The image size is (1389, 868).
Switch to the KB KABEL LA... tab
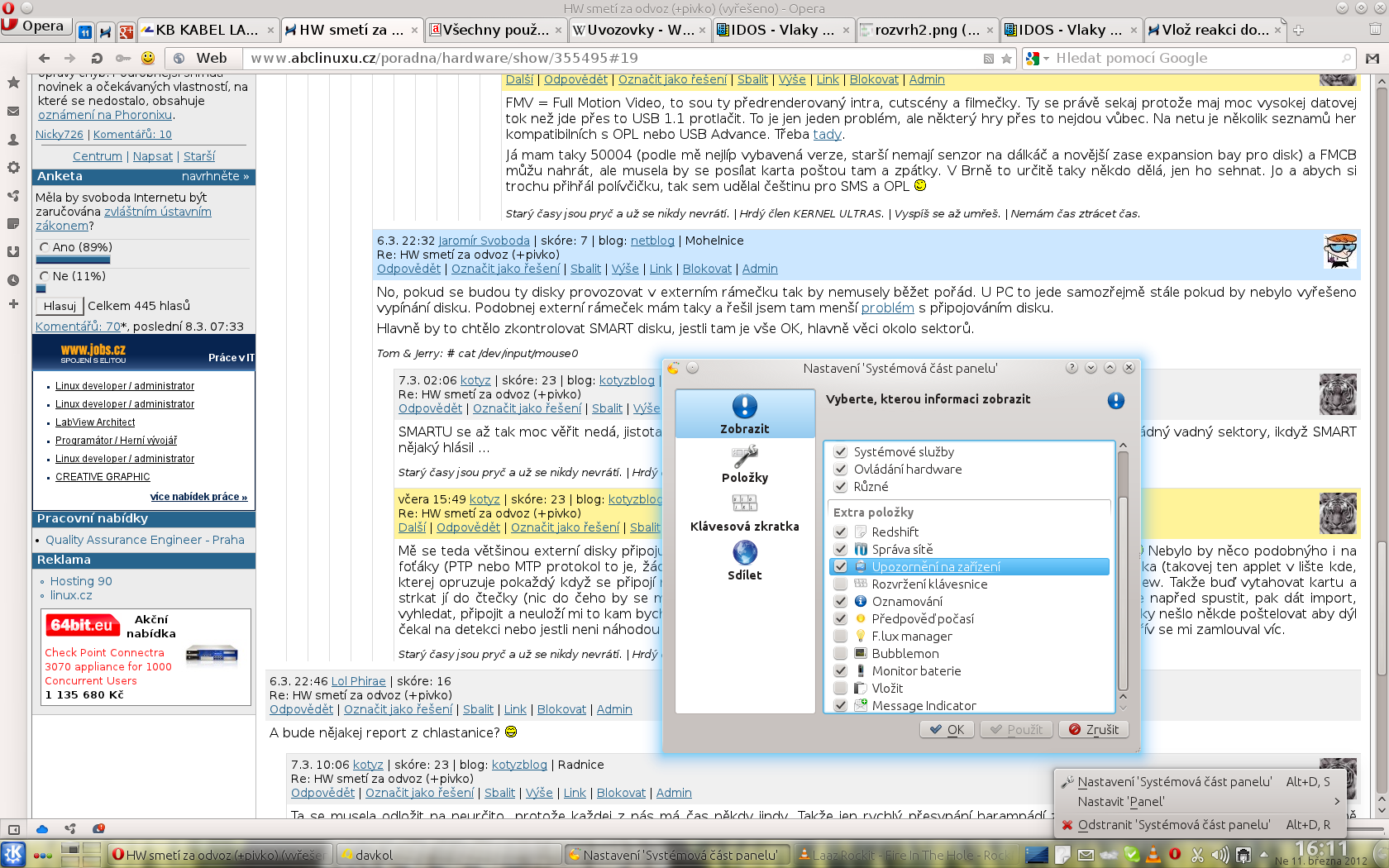click(x=207, y=31)
